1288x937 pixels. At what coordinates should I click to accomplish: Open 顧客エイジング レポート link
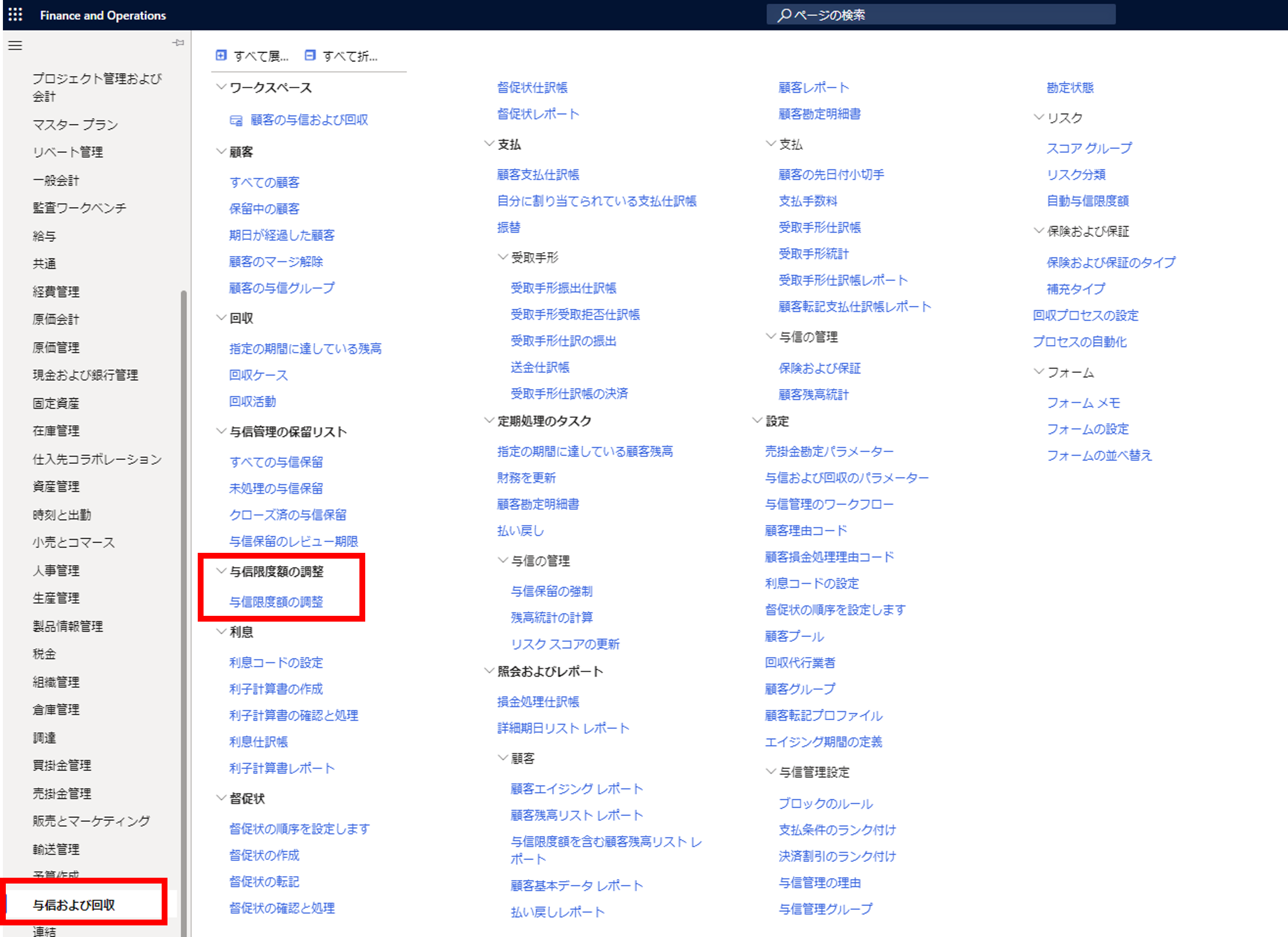[577, 789]
